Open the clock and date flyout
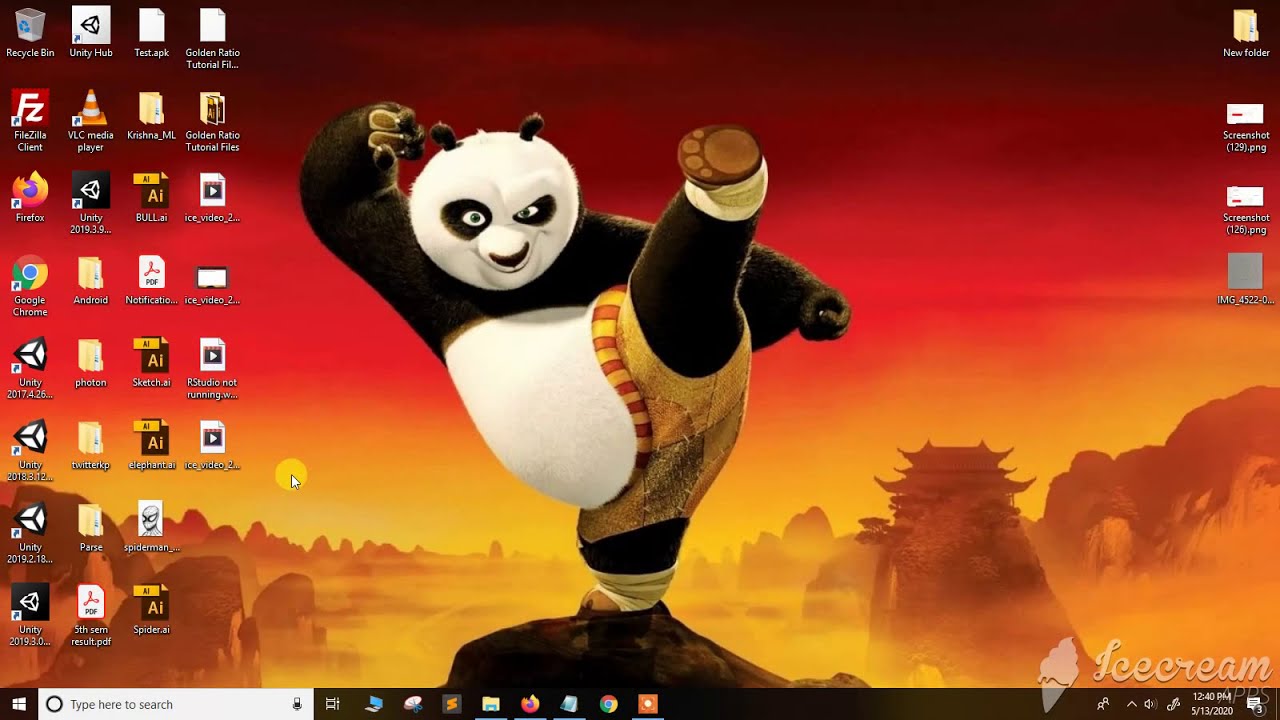 (x=1212, y=704)
